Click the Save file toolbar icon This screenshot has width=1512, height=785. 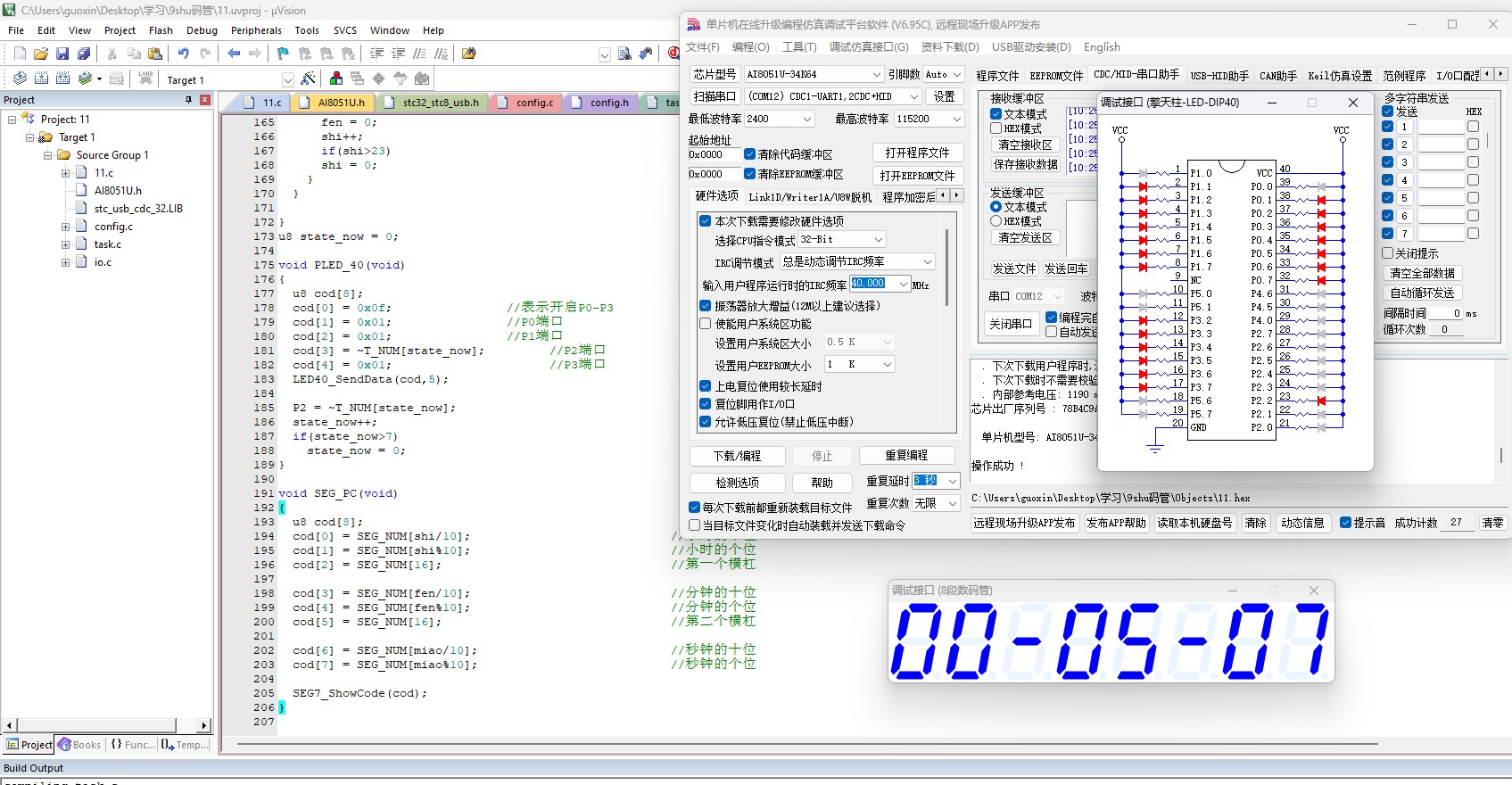[x=62, y=54]
